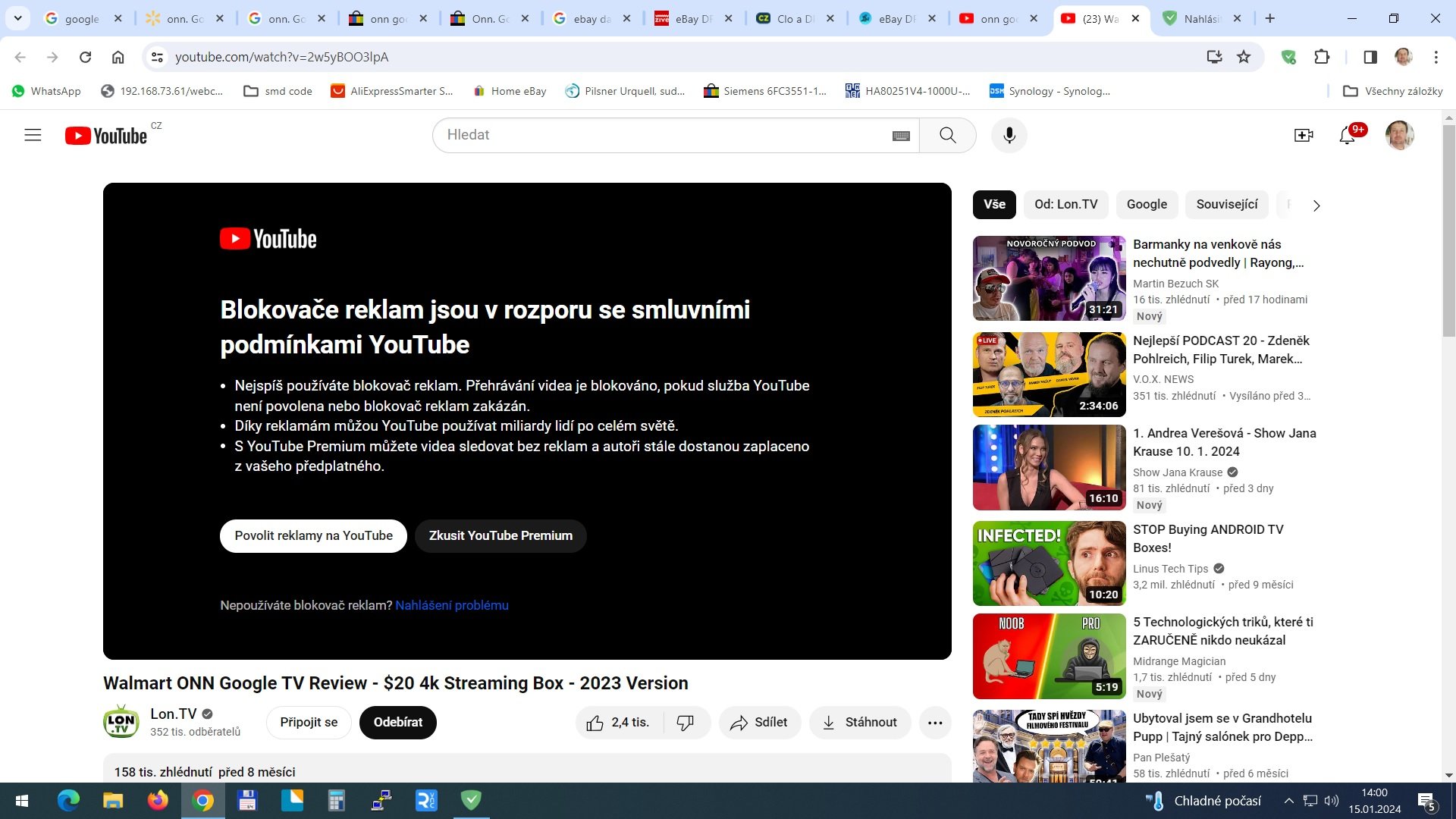Expand more actions three-dot menu under video
This screenshot has width=1456, height=819.
point(935,723)
